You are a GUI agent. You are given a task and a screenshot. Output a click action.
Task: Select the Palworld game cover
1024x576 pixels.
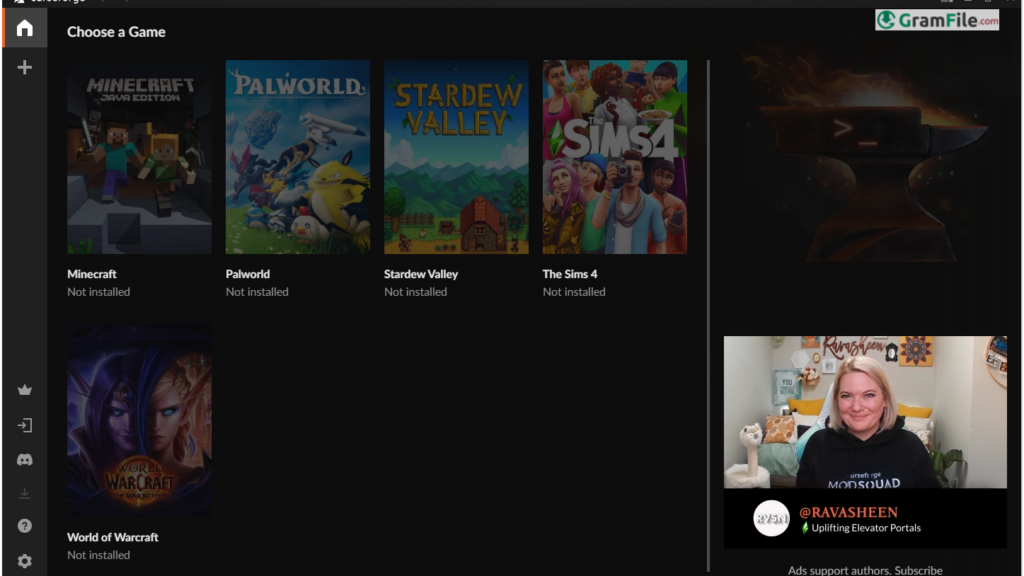coord(298,157)
